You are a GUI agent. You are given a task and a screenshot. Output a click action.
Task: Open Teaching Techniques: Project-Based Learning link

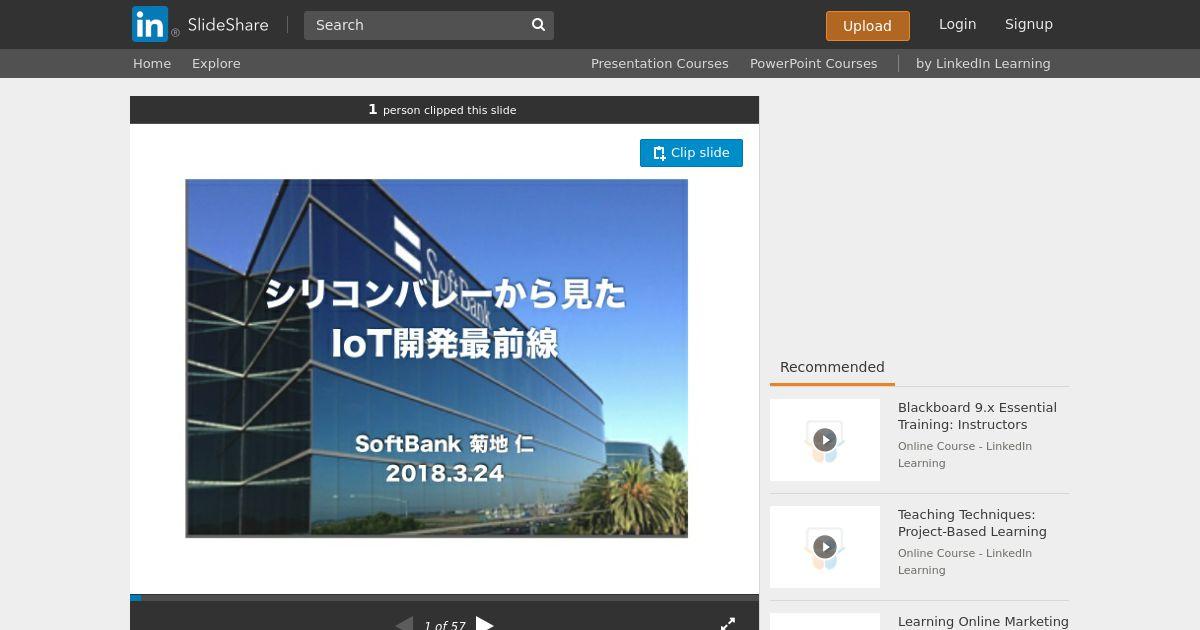point(972,523)
